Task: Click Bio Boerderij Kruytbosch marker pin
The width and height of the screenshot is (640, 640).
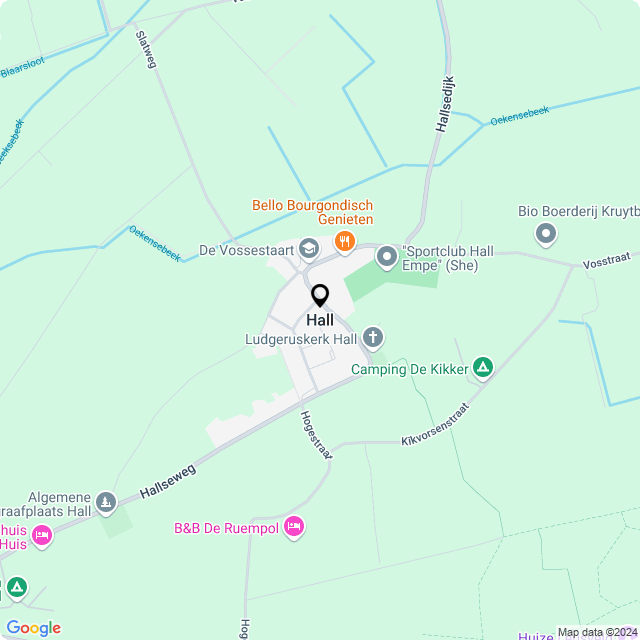Action: tap(546, 235)
